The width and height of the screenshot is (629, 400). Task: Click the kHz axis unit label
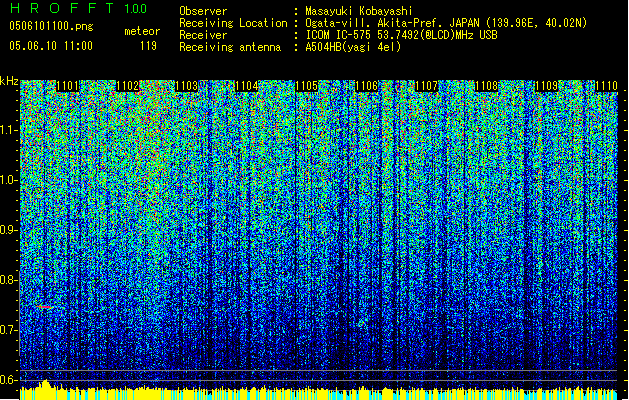click(9, 81)
